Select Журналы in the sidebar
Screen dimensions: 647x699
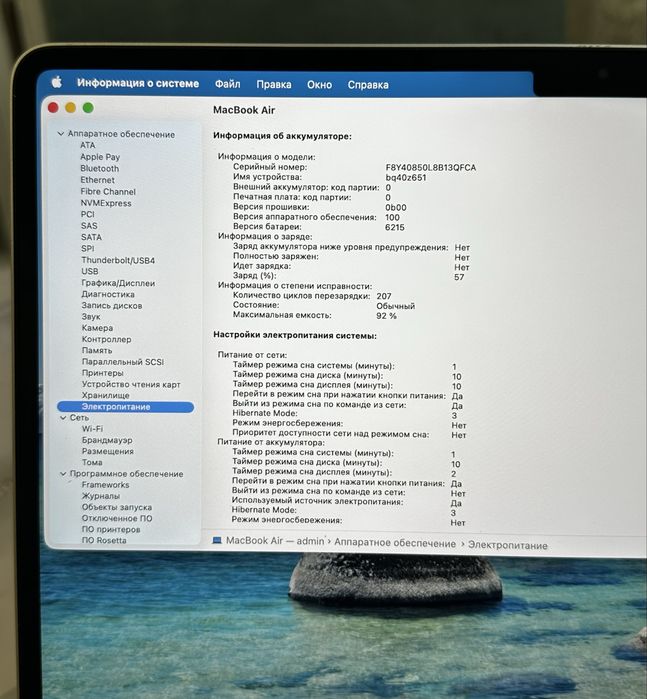[101, 496]
